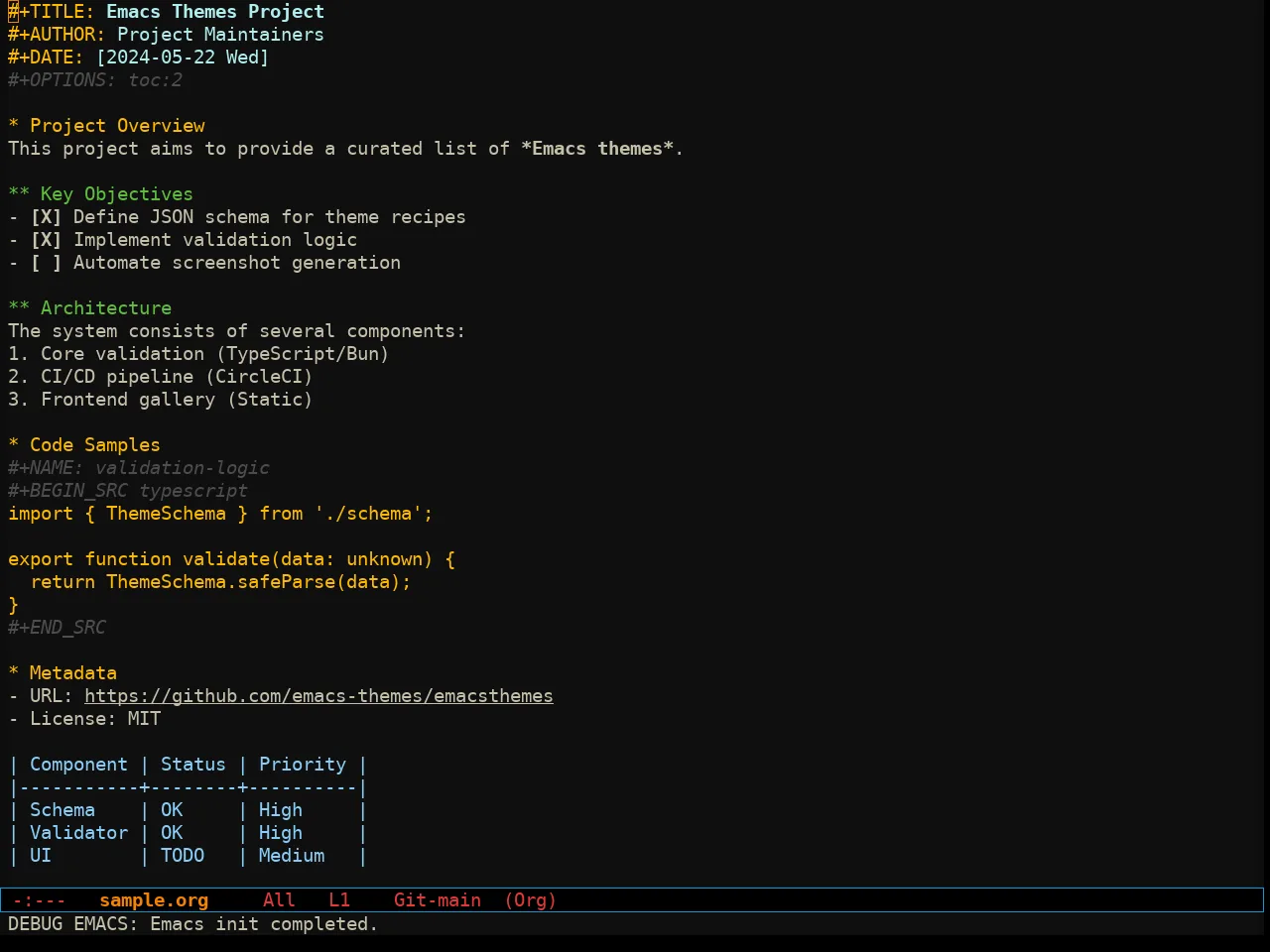Click the 'Medium' priority cell
1270x952 pixels.
[x=292, y=856]
